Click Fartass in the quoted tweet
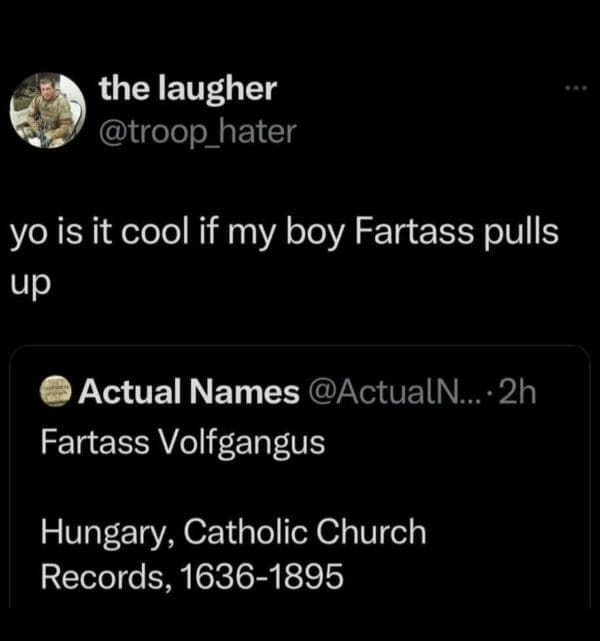This screenshot has width=600, height=641. click(93, 441)
